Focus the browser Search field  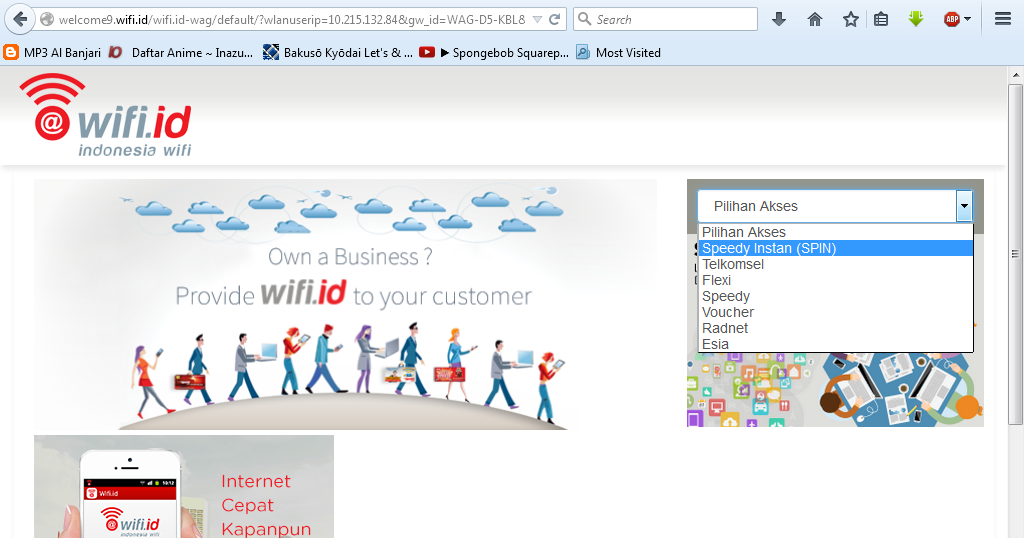tap(665, 19)
